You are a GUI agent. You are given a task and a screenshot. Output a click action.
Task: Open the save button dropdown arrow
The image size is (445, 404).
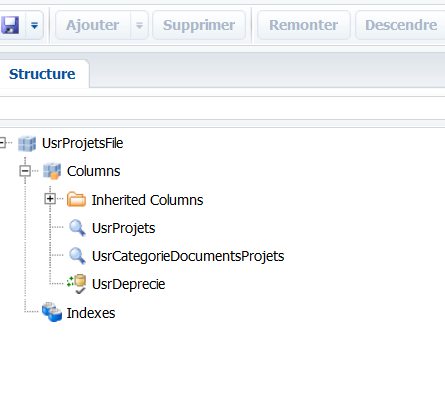[34, 25]
